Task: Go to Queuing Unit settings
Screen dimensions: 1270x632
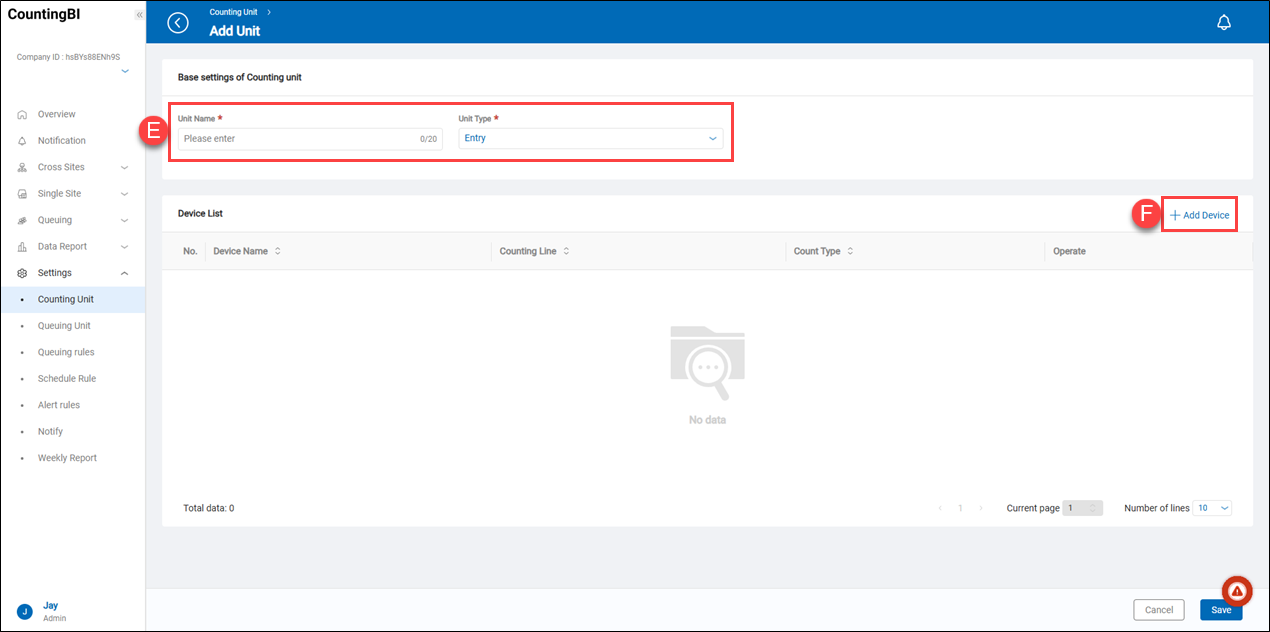Action: 64,326
